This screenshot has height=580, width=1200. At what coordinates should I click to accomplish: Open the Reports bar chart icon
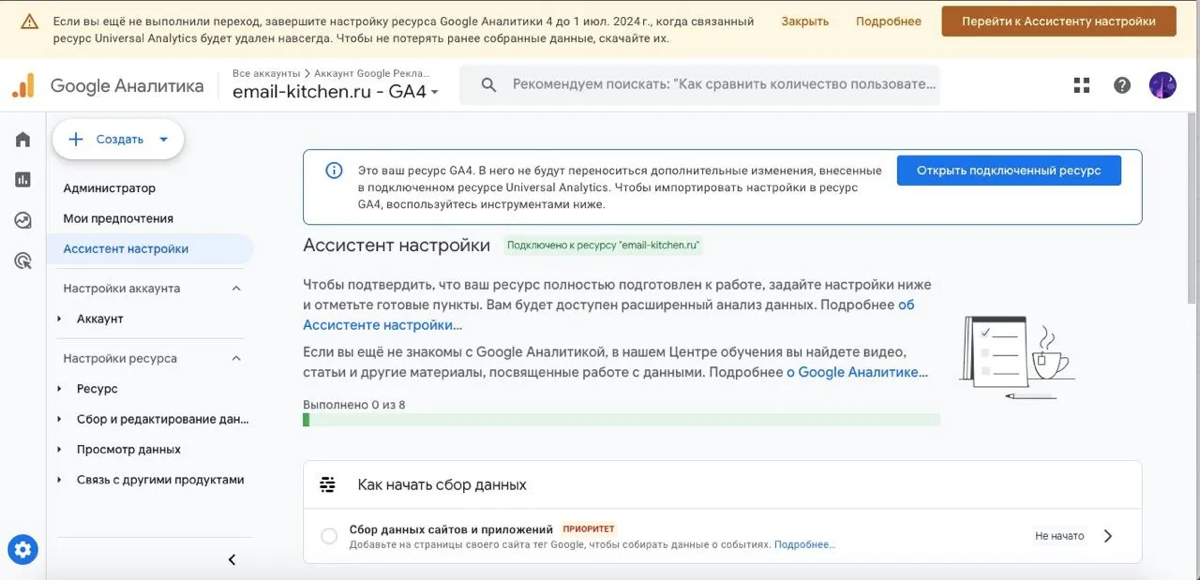23,180
